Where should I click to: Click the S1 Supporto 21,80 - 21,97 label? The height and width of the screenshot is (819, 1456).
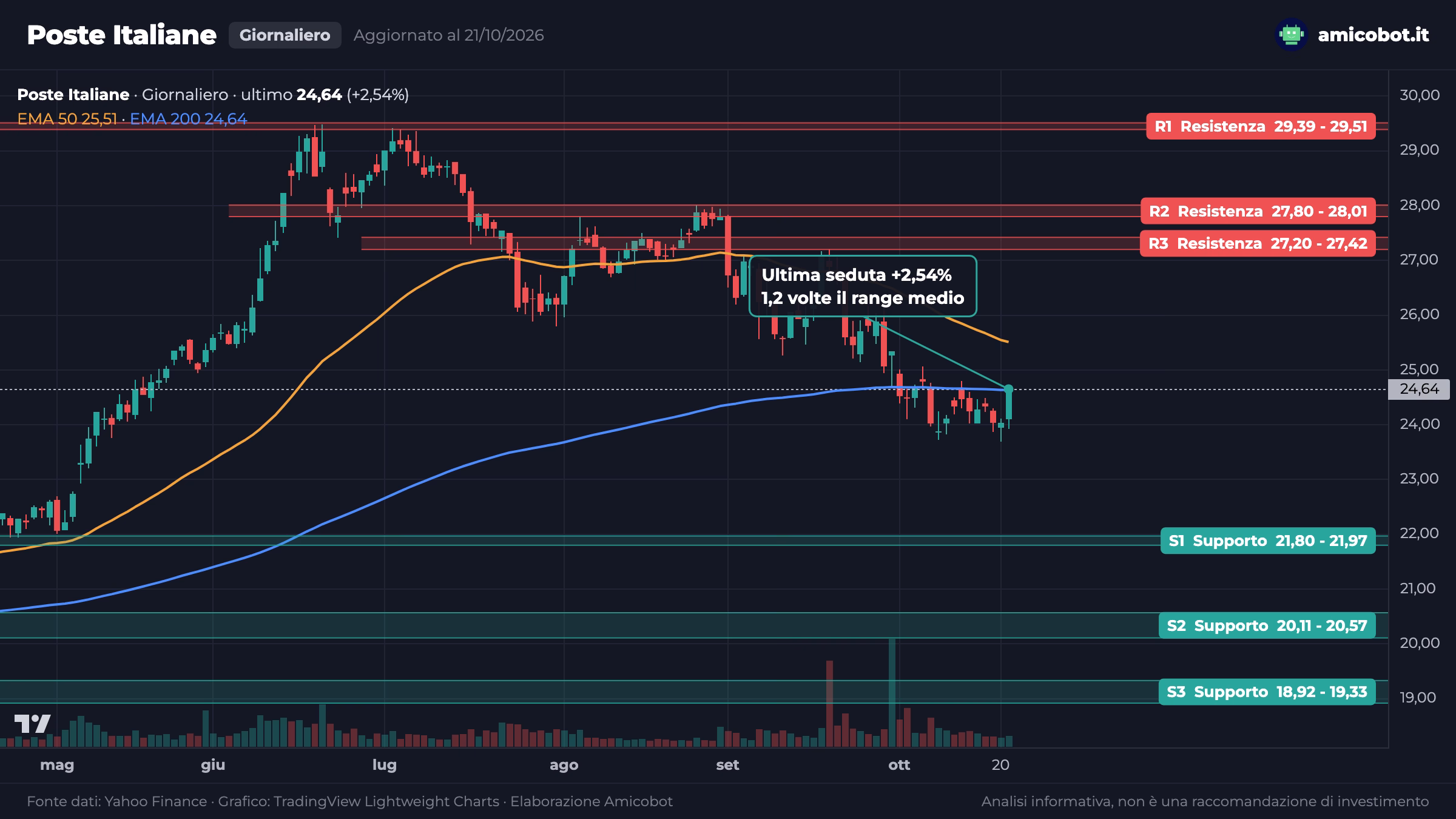[x=1268, y=541]
